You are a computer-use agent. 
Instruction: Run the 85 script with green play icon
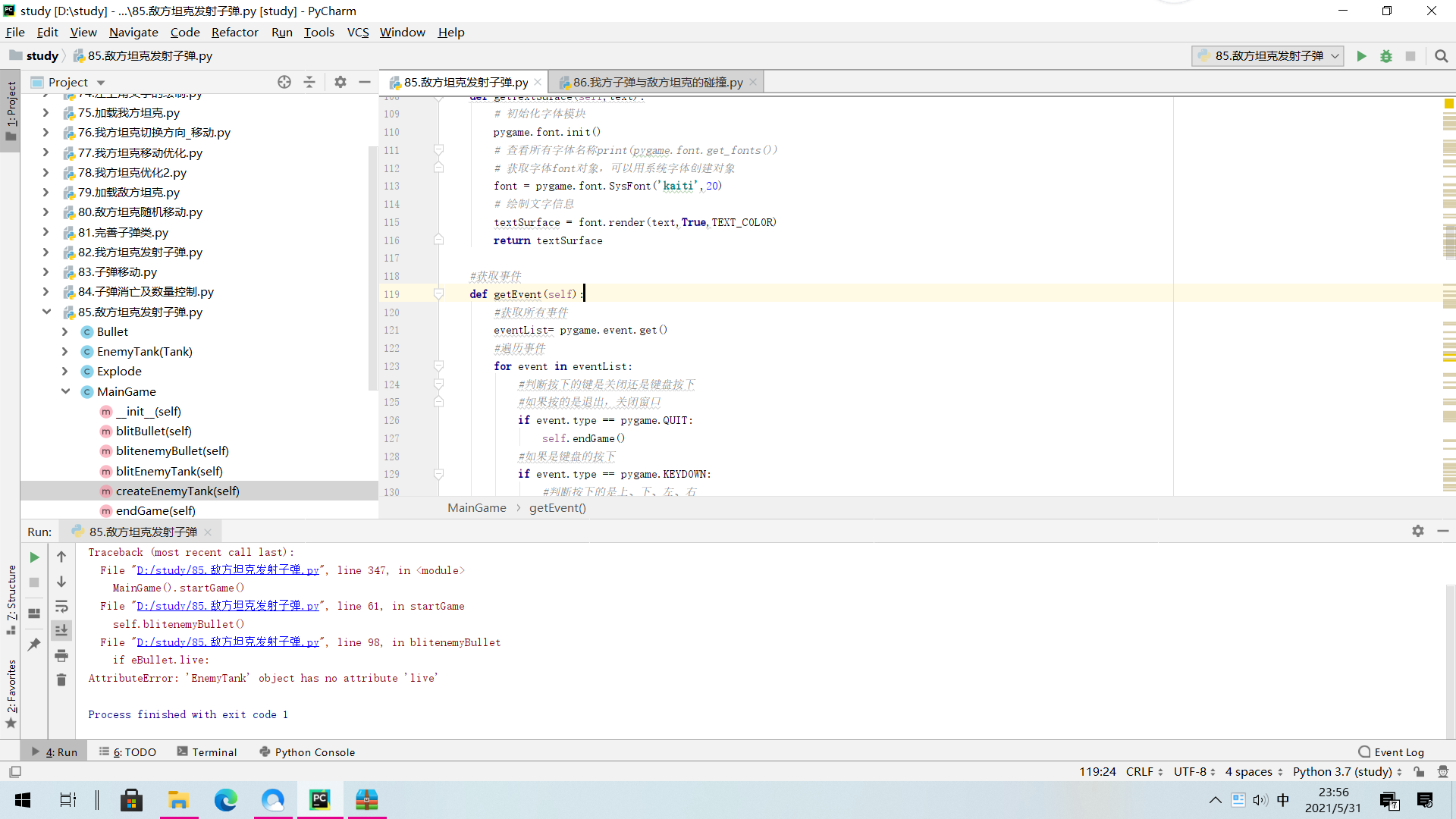pyautogui.click(x=1361, y=56)
